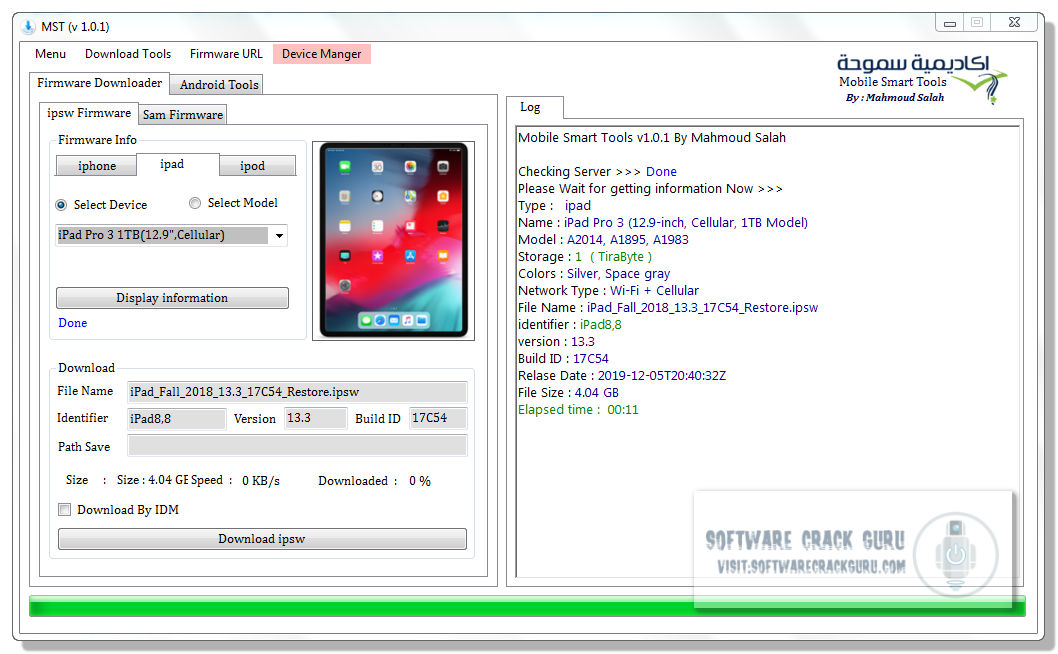
Task: Click the Mobile Smart Tools logo
Action: pyautogui.click(x=922, y=78)
